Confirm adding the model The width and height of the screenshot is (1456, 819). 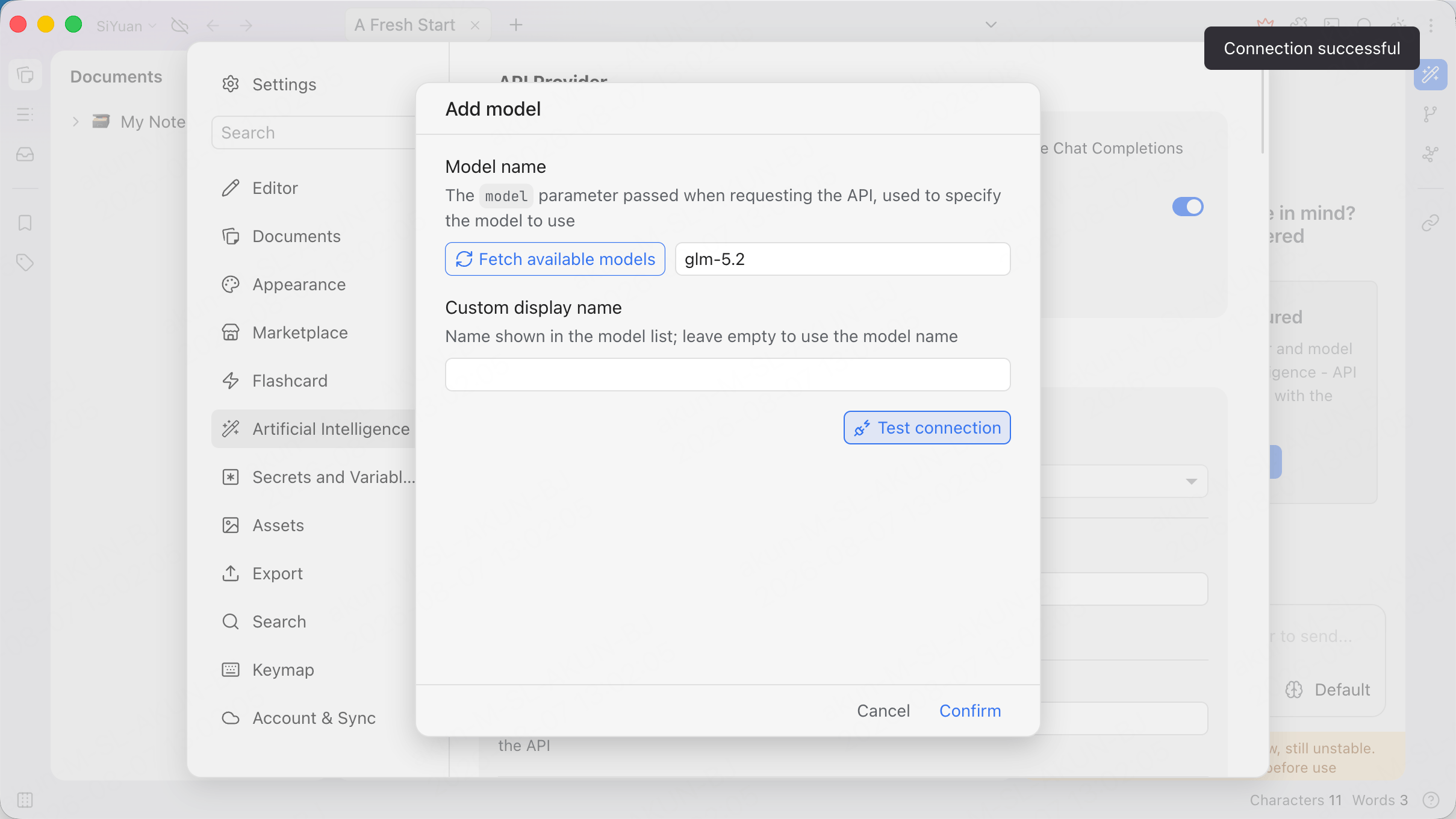(970, 711)
